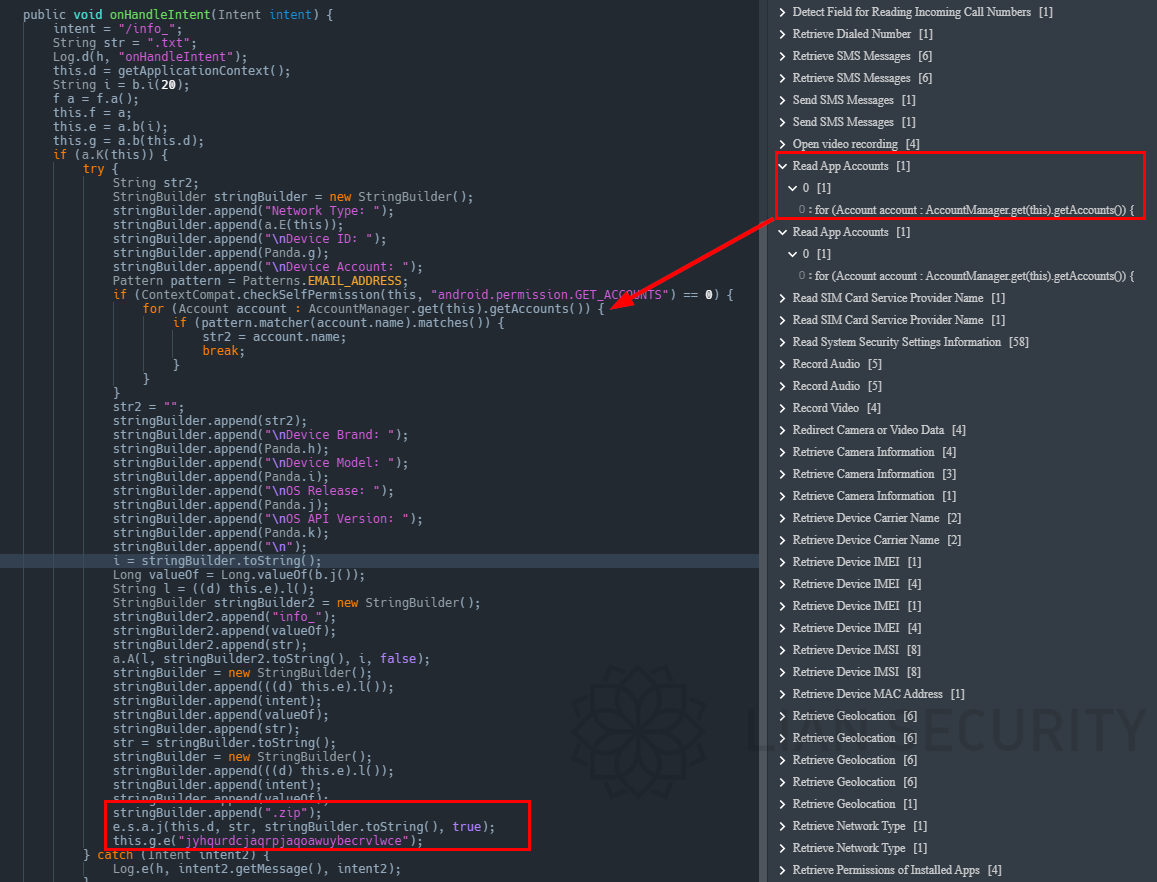The height and width of the screenshot is (882, 1157).
Task: Expand chevron beside Retrieve Permissions of Installed Apps
Action: 783,870
